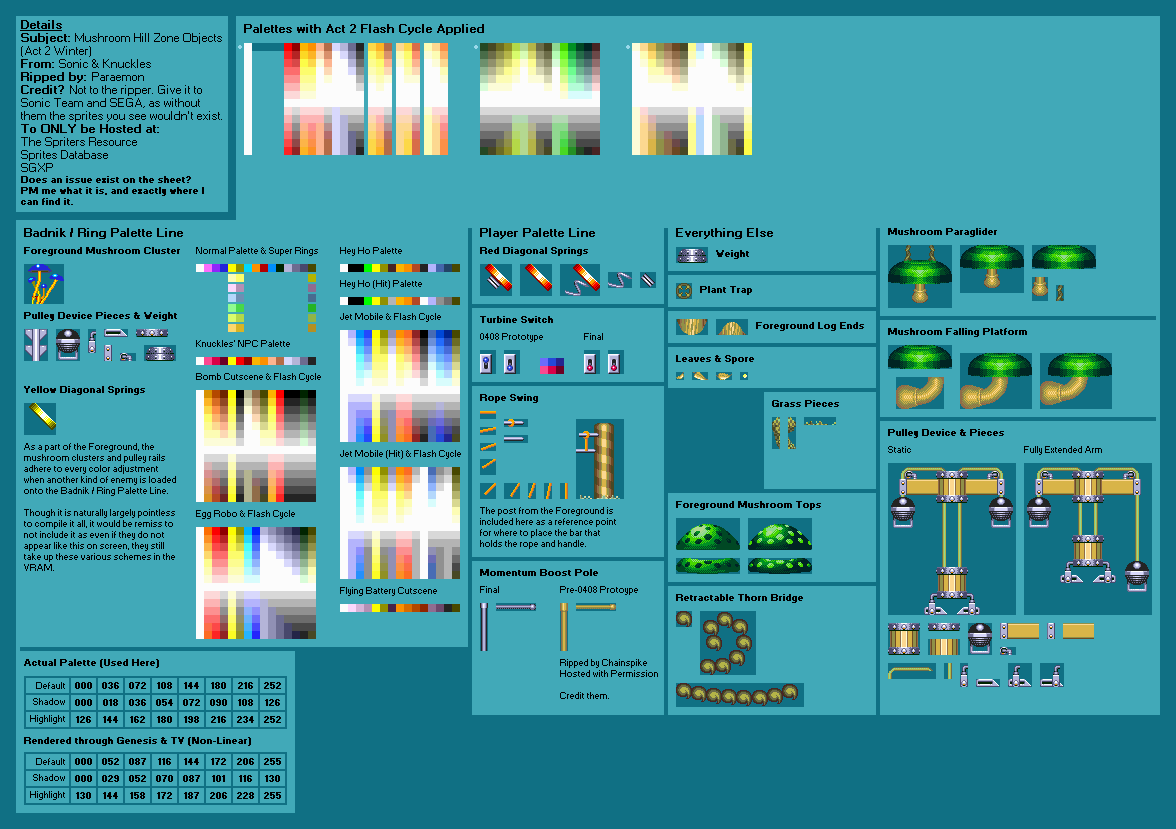Select the Hey Ho (Hit) Palette strip
The width and height of the screenshot is (1176, 829).
click(x=400, y=301)
